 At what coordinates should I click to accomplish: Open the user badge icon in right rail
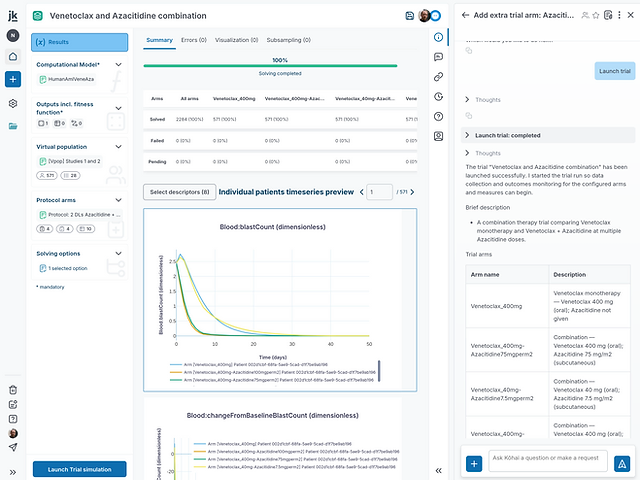pyautogui.click(x=438, y=136)
